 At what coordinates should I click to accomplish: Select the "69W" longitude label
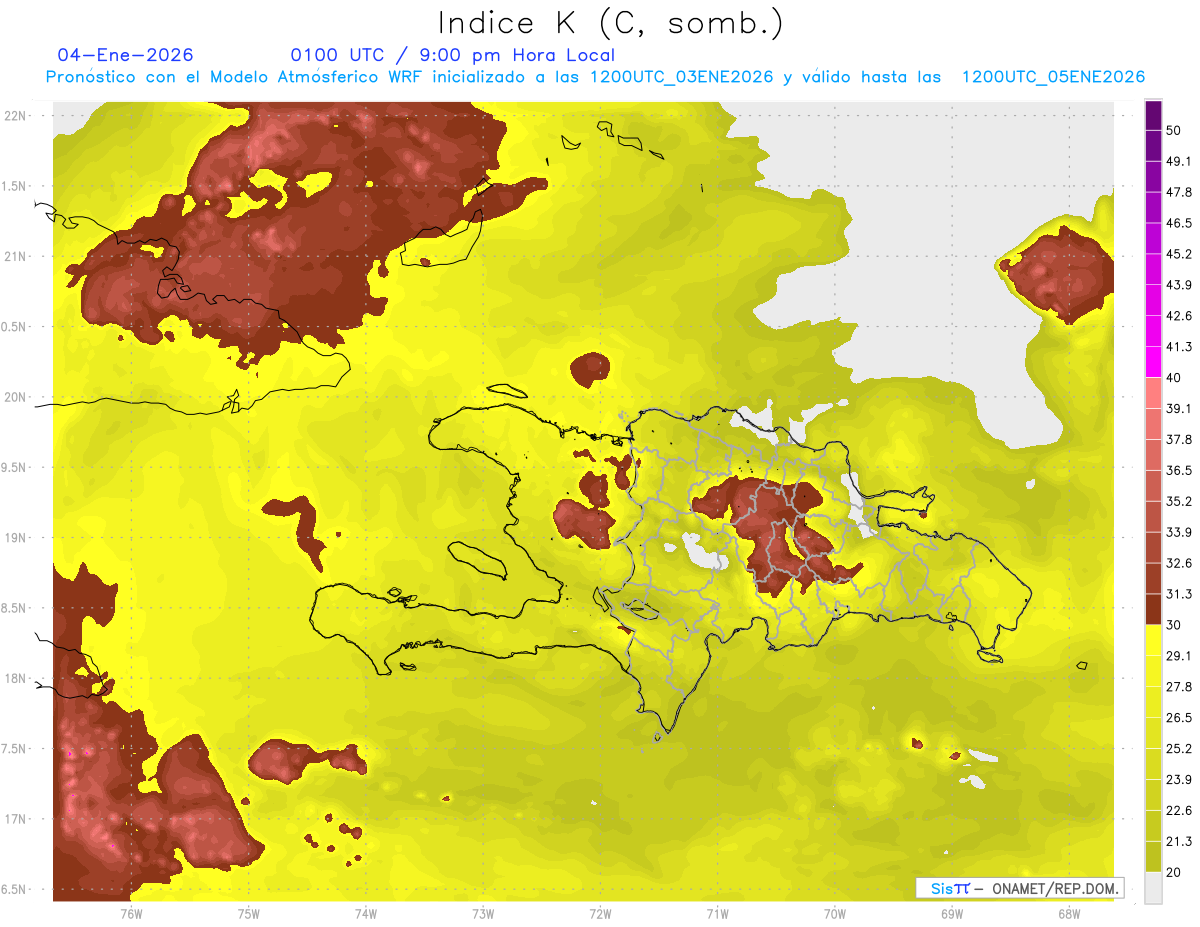click(951, 914)
